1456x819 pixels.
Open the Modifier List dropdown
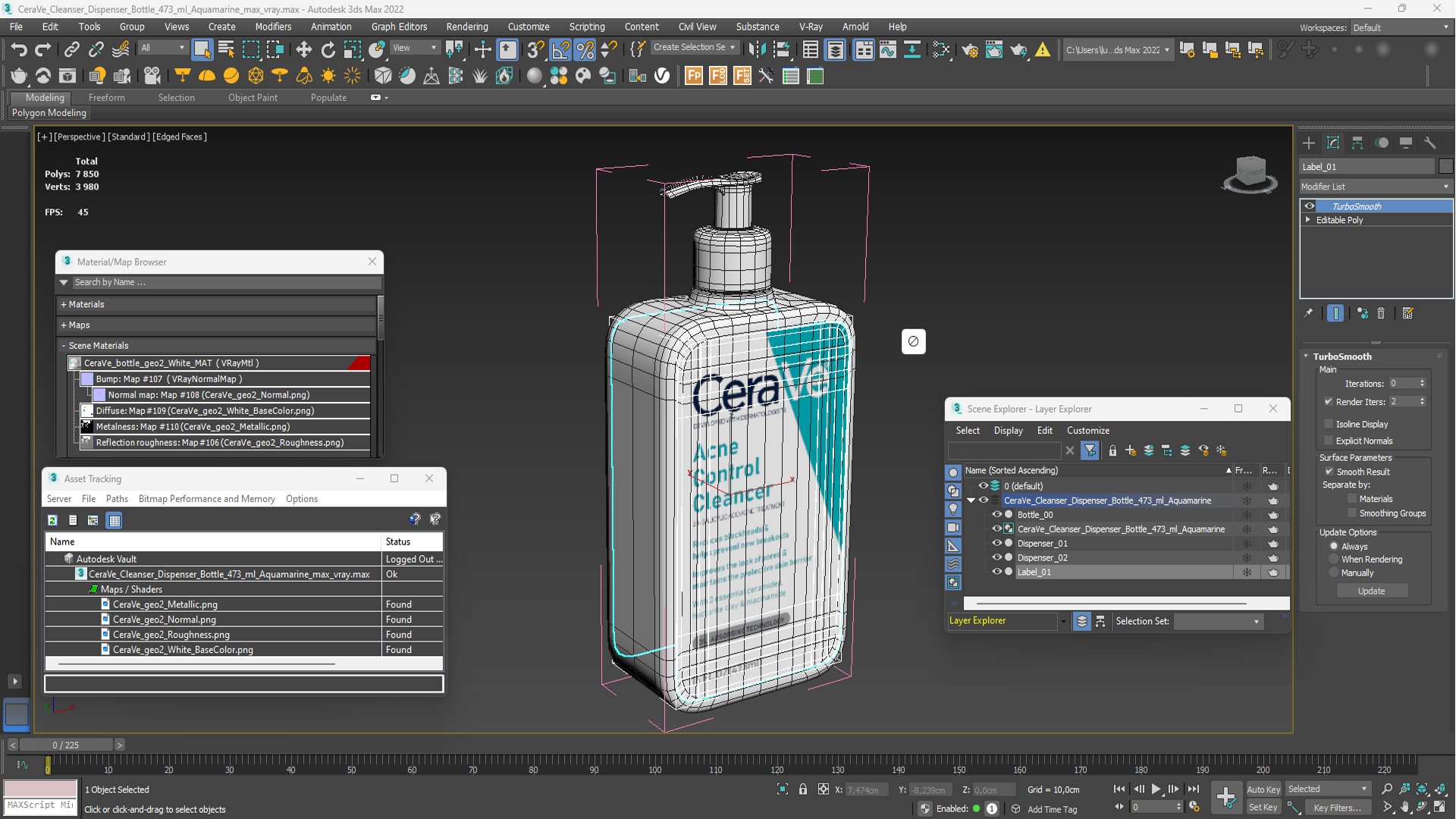coord(1375,187)
